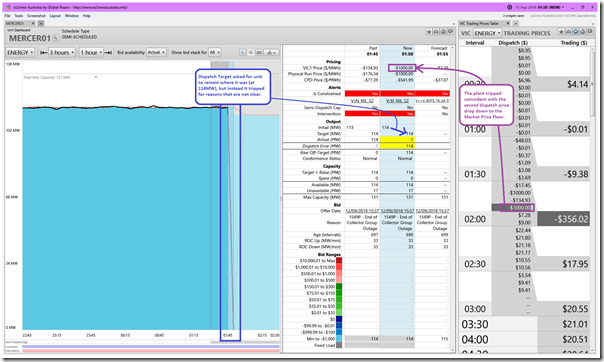Open the Tools menu
Screen dimensions: 604x362
coord(19,16)
